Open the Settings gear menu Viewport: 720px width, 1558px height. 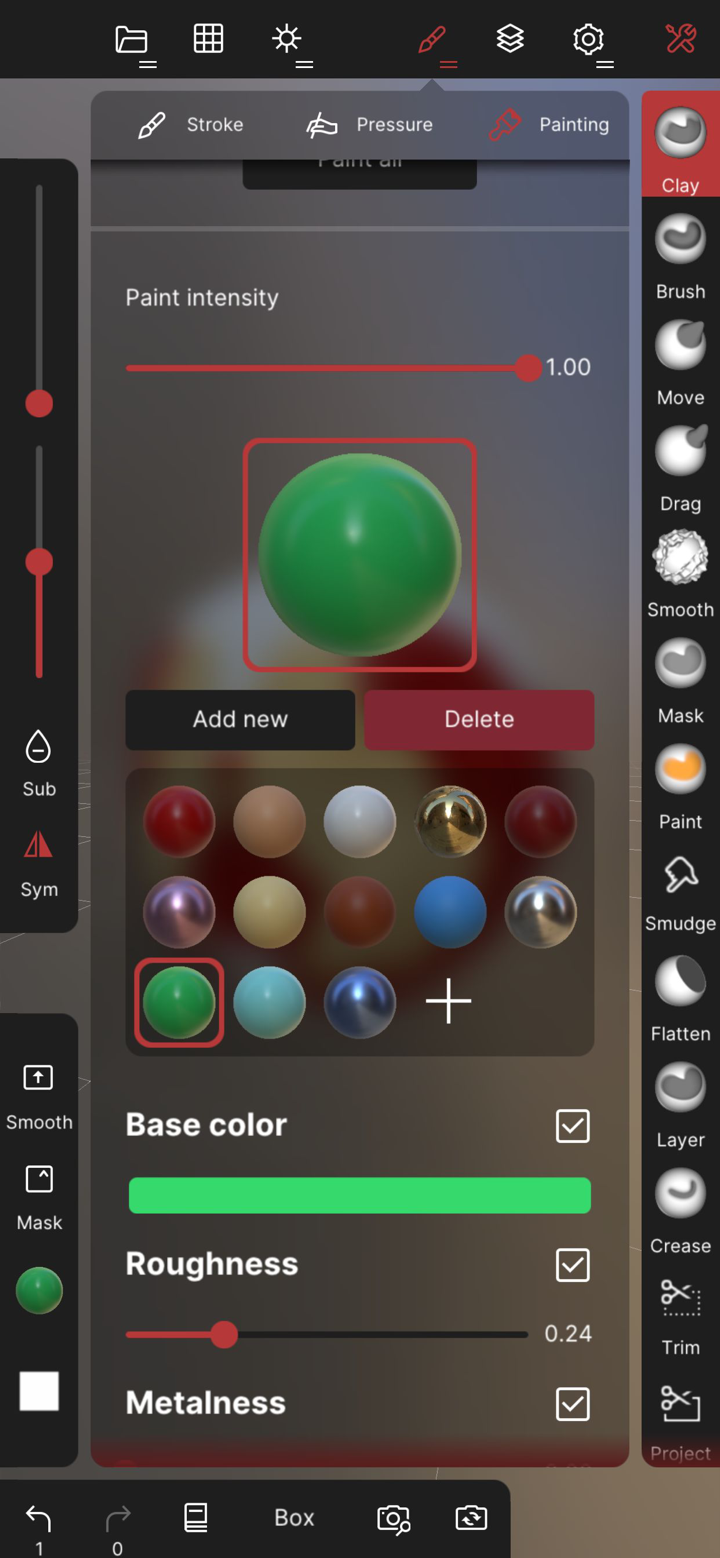tap(590, 41)
